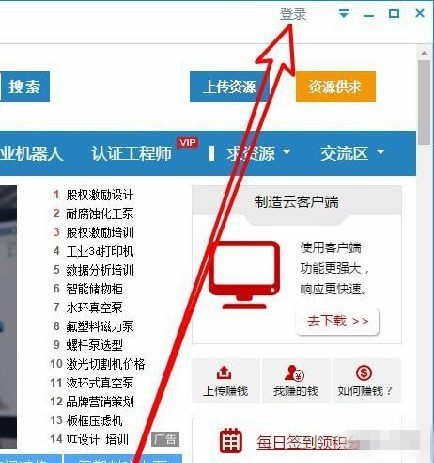
Task: Click 上传资源 upload button
Action: pyautogui.click(x=229, y=86)
